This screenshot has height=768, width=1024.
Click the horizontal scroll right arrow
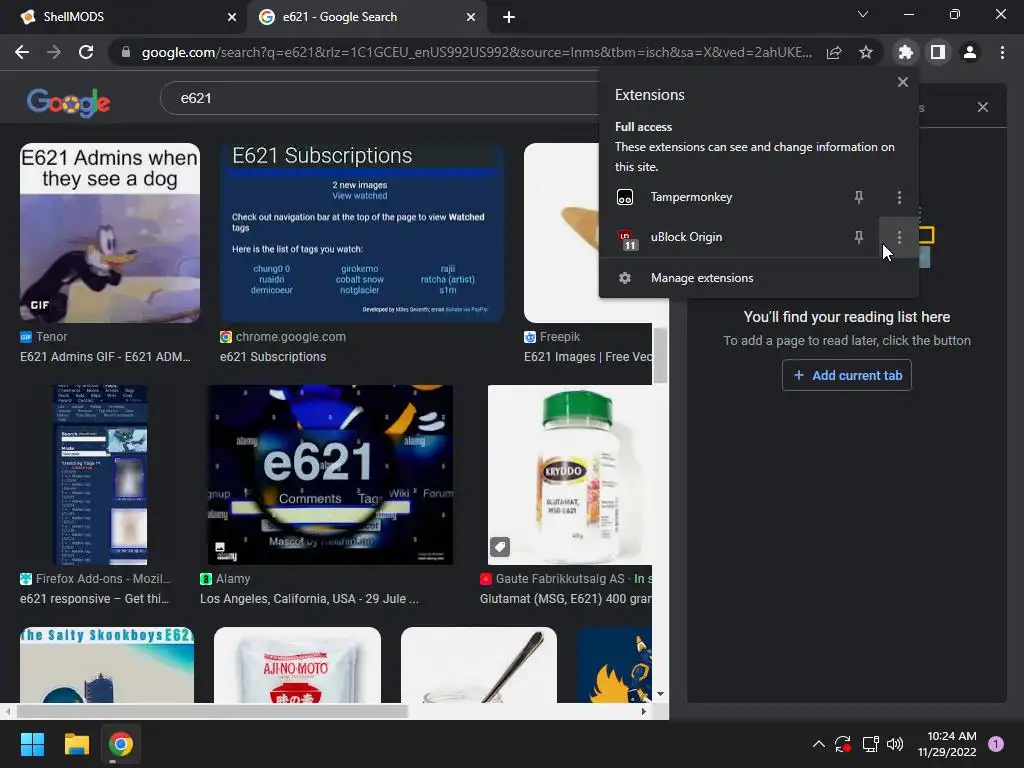644,712
